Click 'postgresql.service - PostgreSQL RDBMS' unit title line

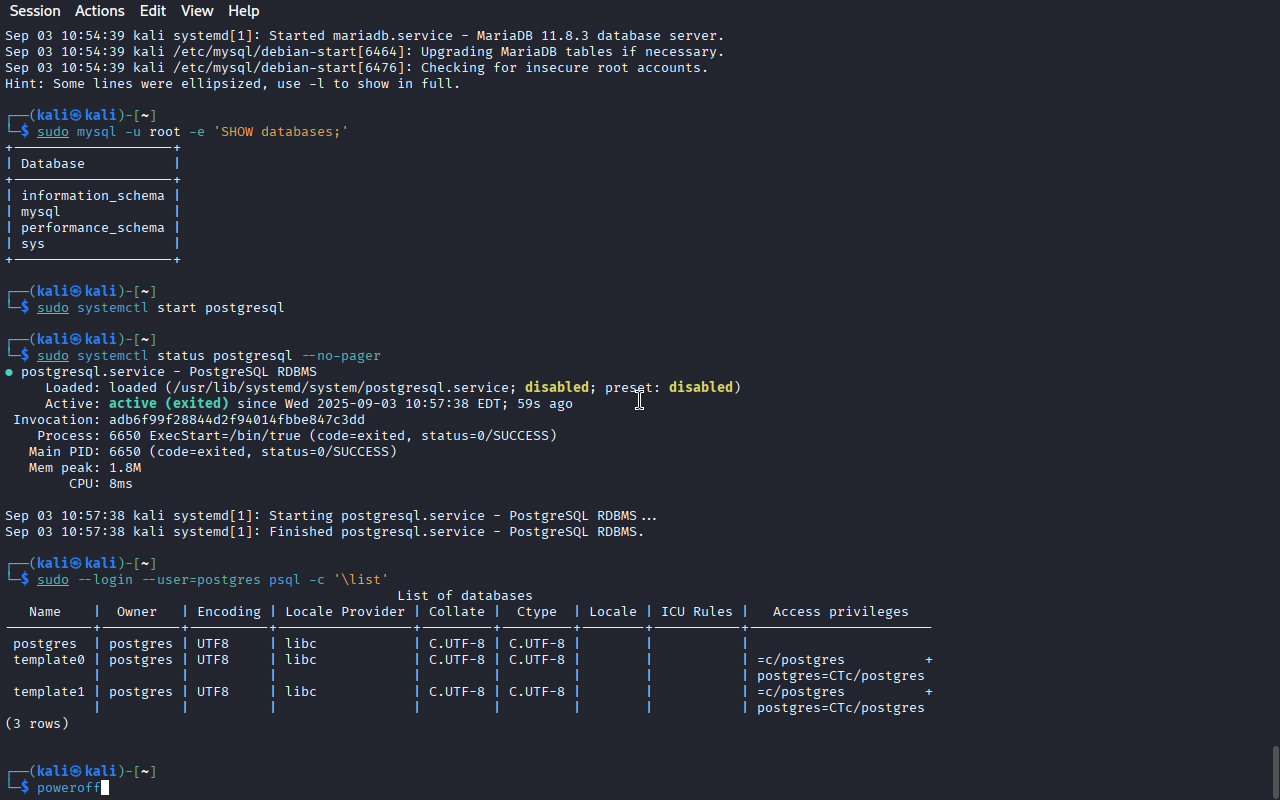(x=169, y=372)
